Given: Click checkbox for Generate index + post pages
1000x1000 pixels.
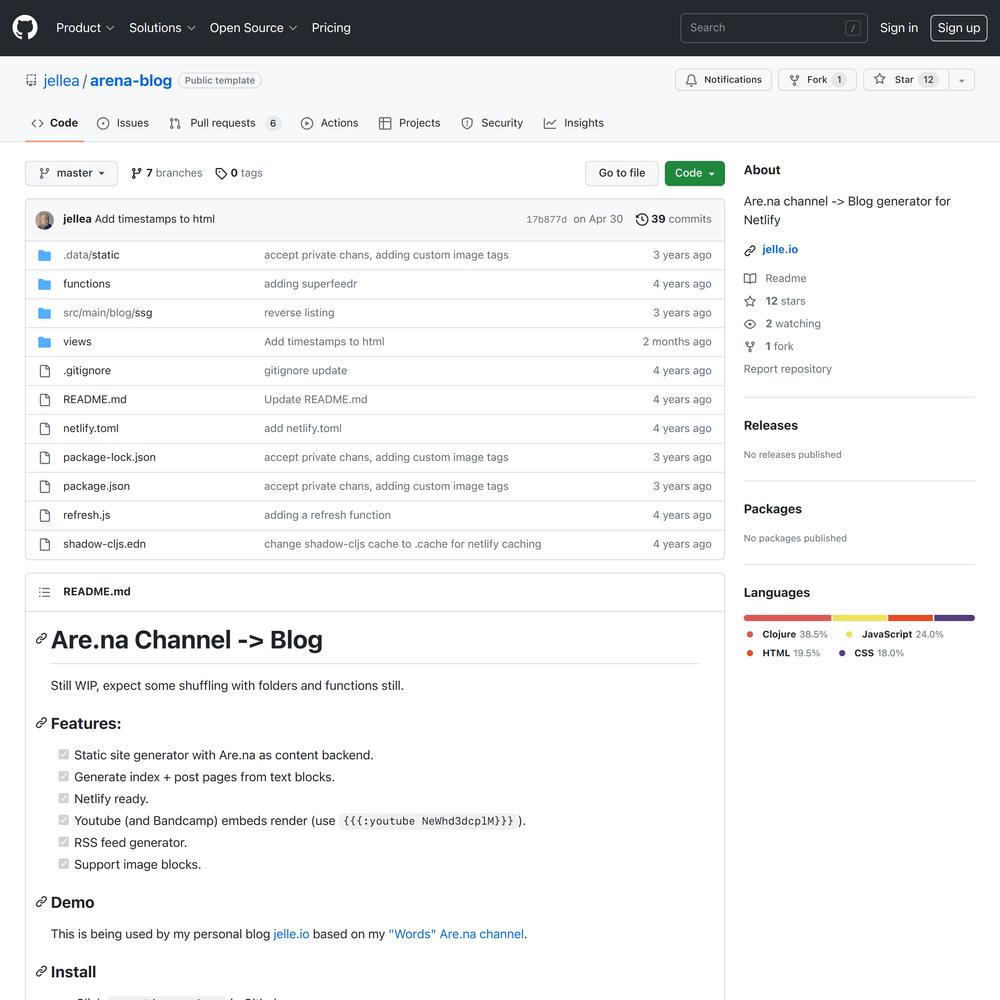Looking at the screenshot, I should coord(64,776).
